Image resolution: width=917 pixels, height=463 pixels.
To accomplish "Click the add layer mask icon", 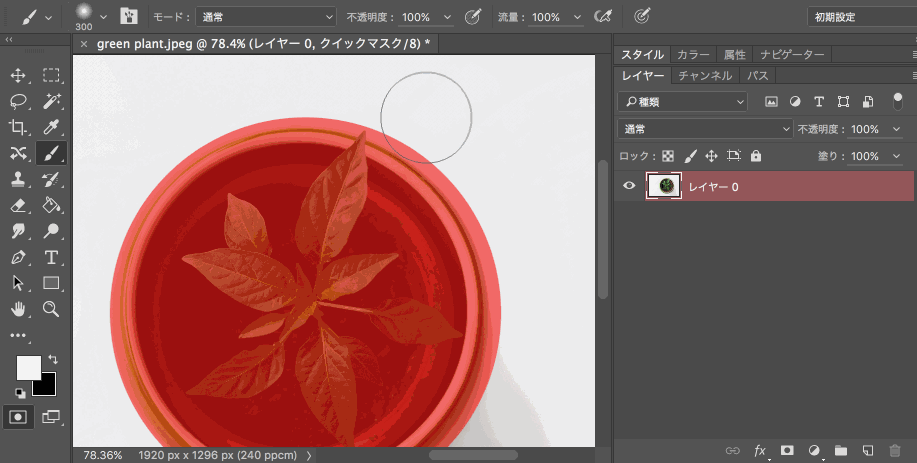I will tap(787, 451).
